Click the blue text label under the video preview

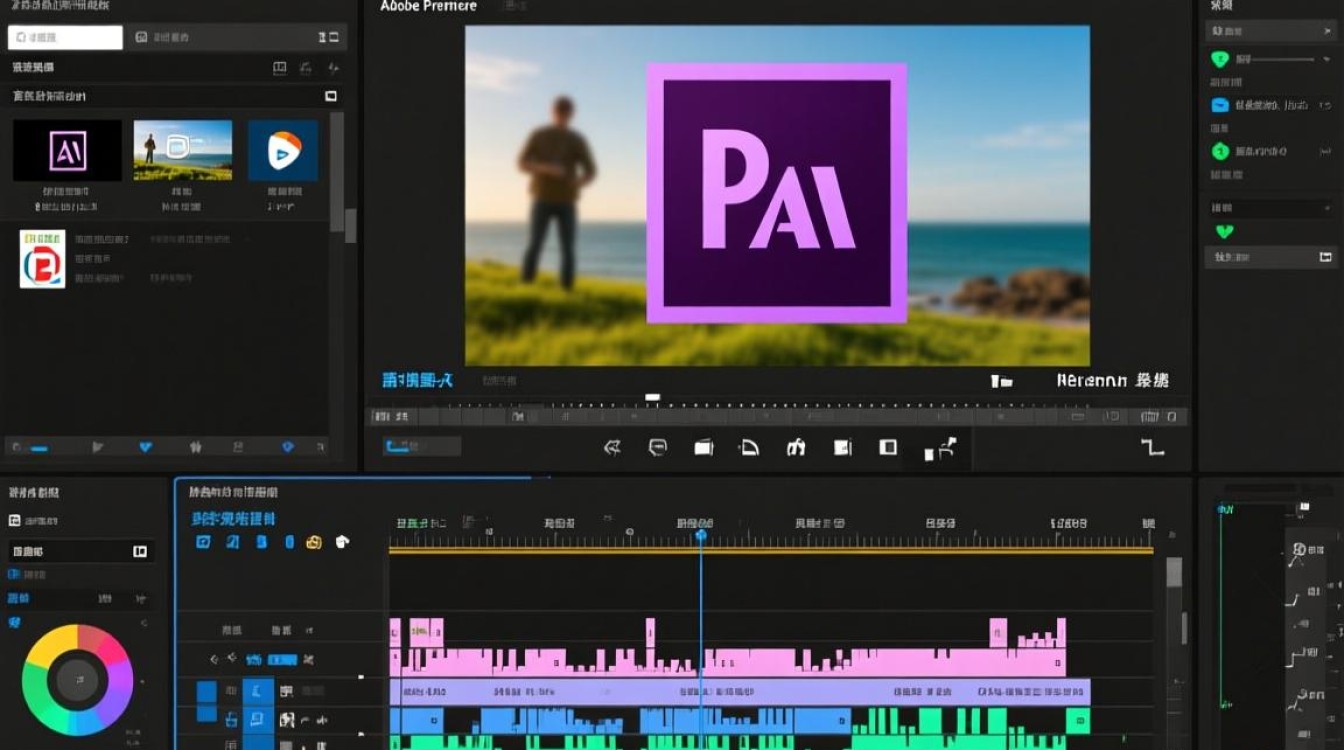417,380
